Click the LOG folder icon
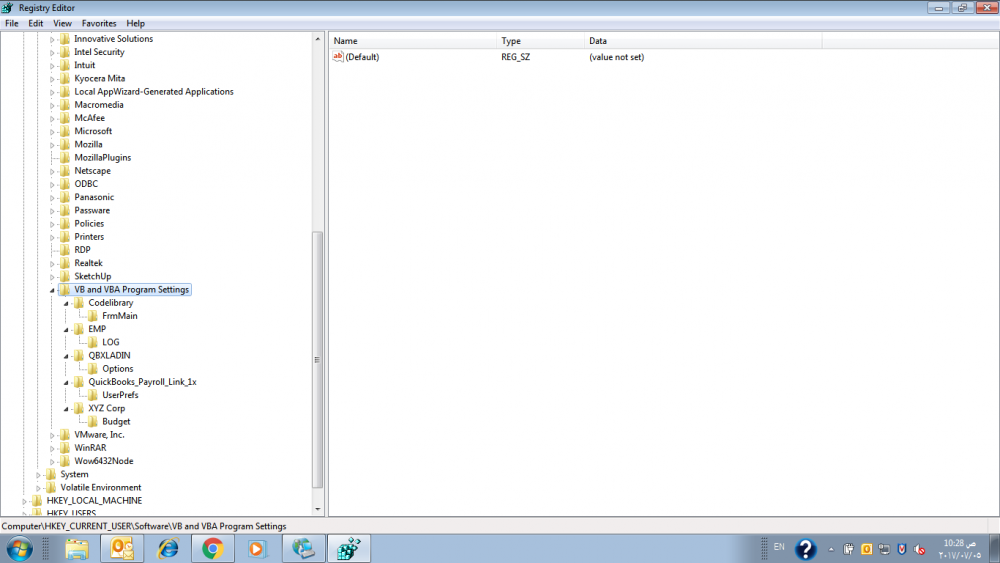 click(x=93, y=342)
